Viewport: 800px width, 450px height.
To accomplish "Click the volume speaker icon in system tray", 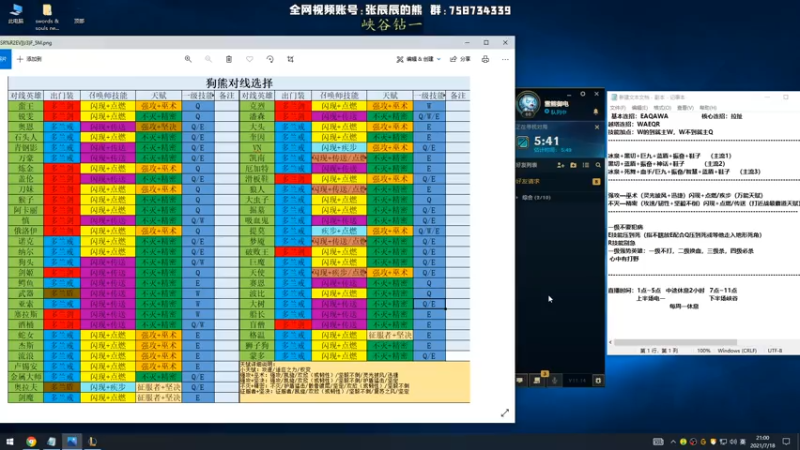I will pos(733,442).
